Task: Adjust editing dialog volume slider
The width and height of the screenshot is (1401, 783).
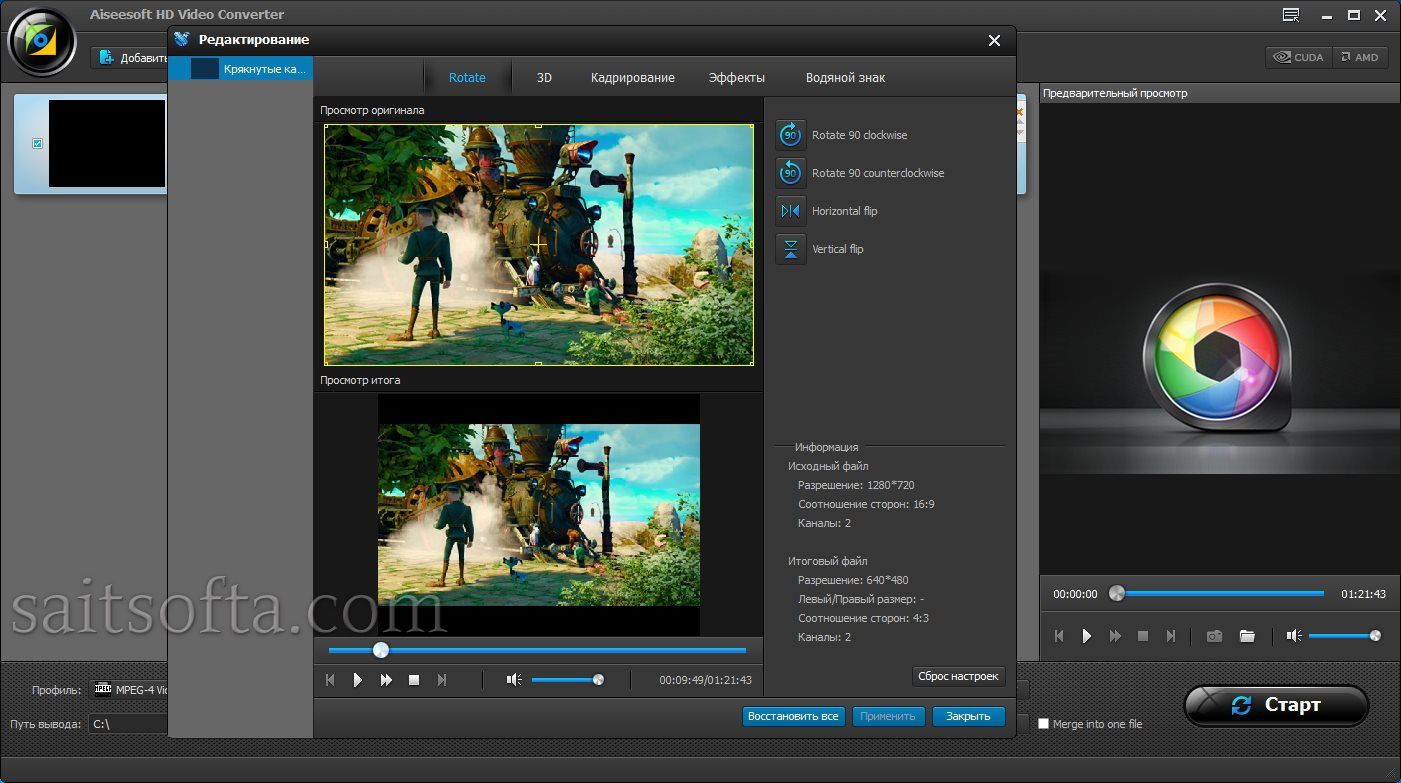Action: pos(567,680)
